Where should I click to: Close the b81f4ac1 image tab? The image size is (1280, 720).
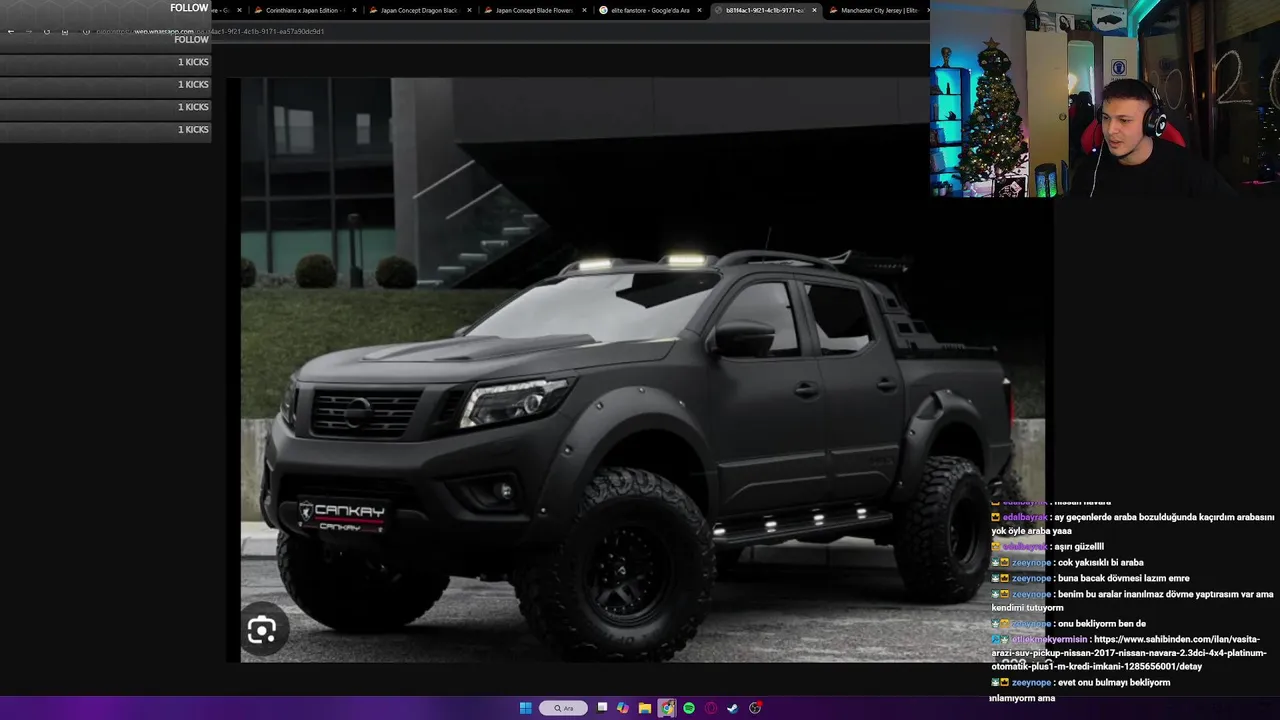814,10
